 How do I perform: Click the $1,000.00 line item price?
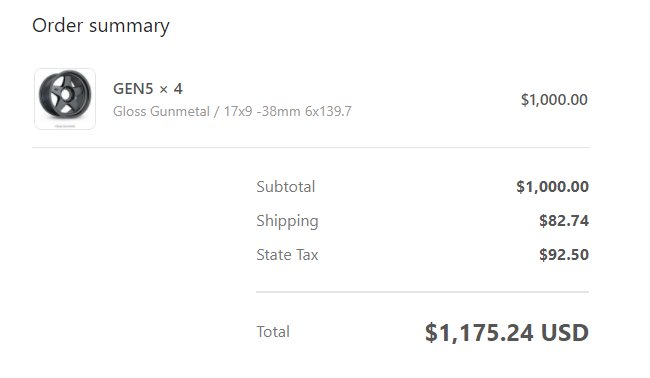(554, 100)
